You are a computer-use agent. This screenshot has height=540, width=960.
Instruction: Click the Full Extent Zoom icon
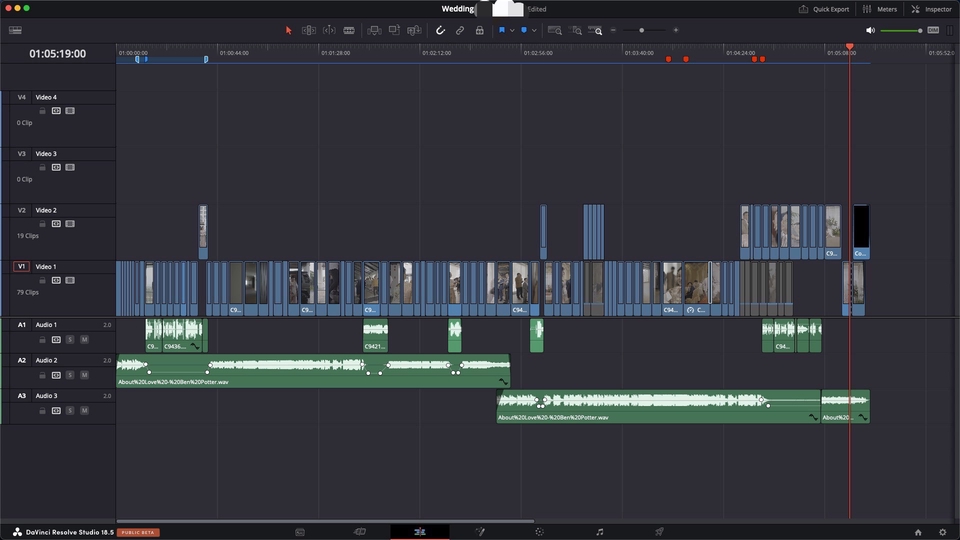[x=555, y=30]
